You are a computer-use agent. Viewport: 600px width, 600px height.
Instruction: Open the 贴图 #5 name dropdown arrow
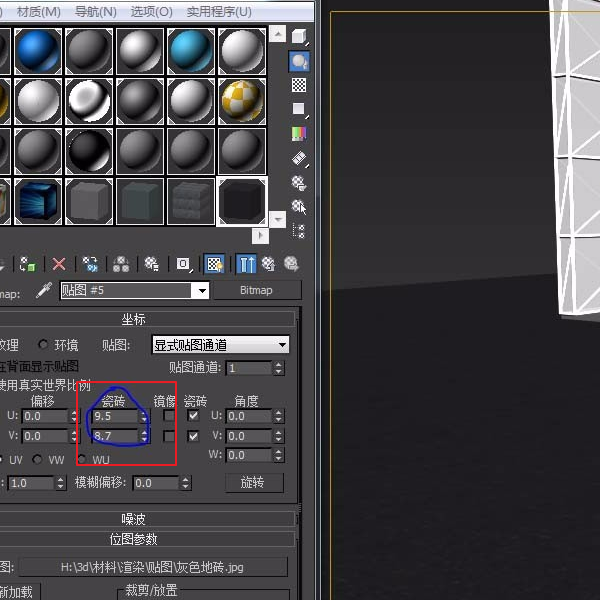point(202,291)
